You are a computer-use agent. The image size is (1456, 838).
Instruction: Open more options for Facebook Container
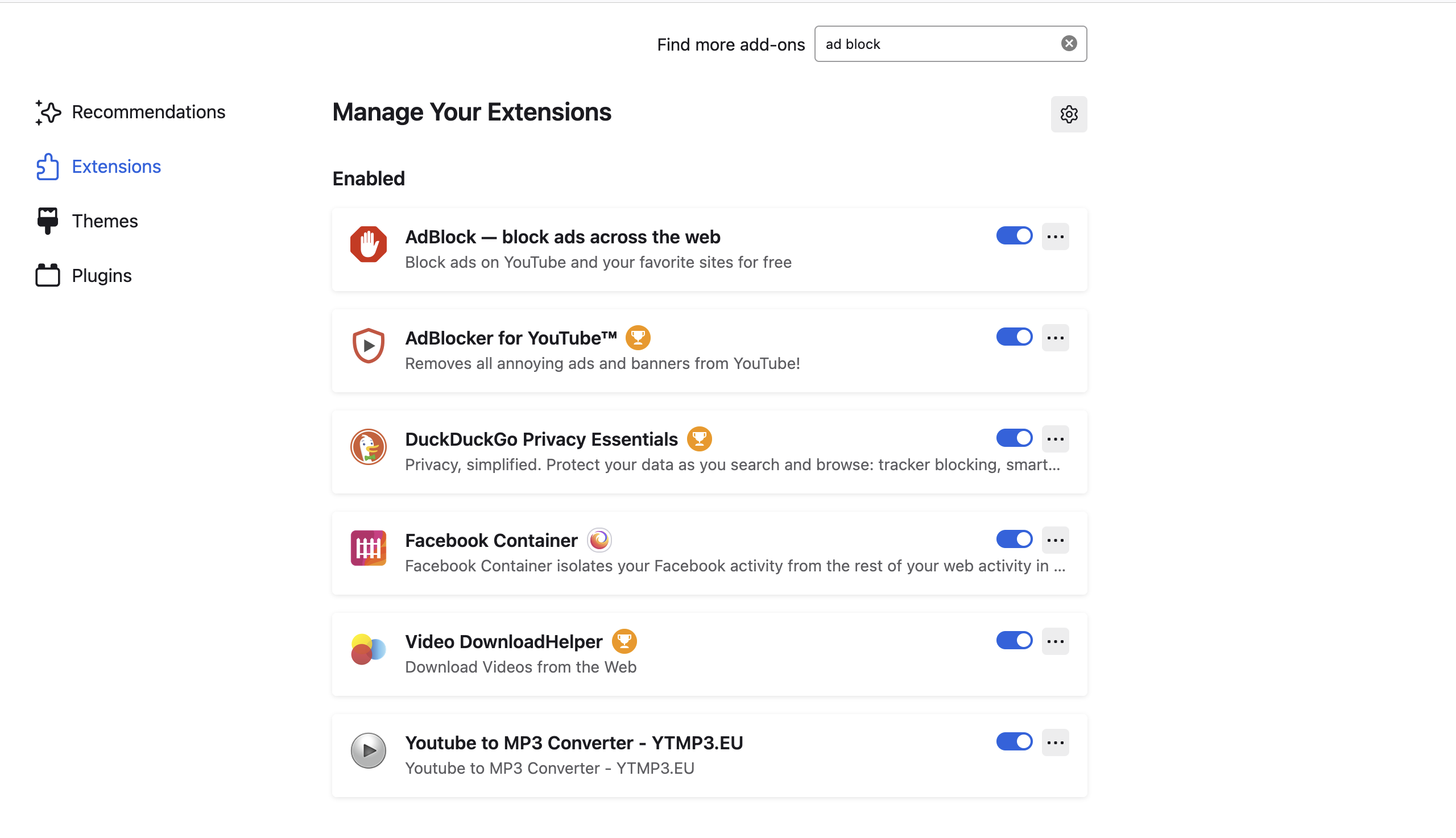(1055, 541)
